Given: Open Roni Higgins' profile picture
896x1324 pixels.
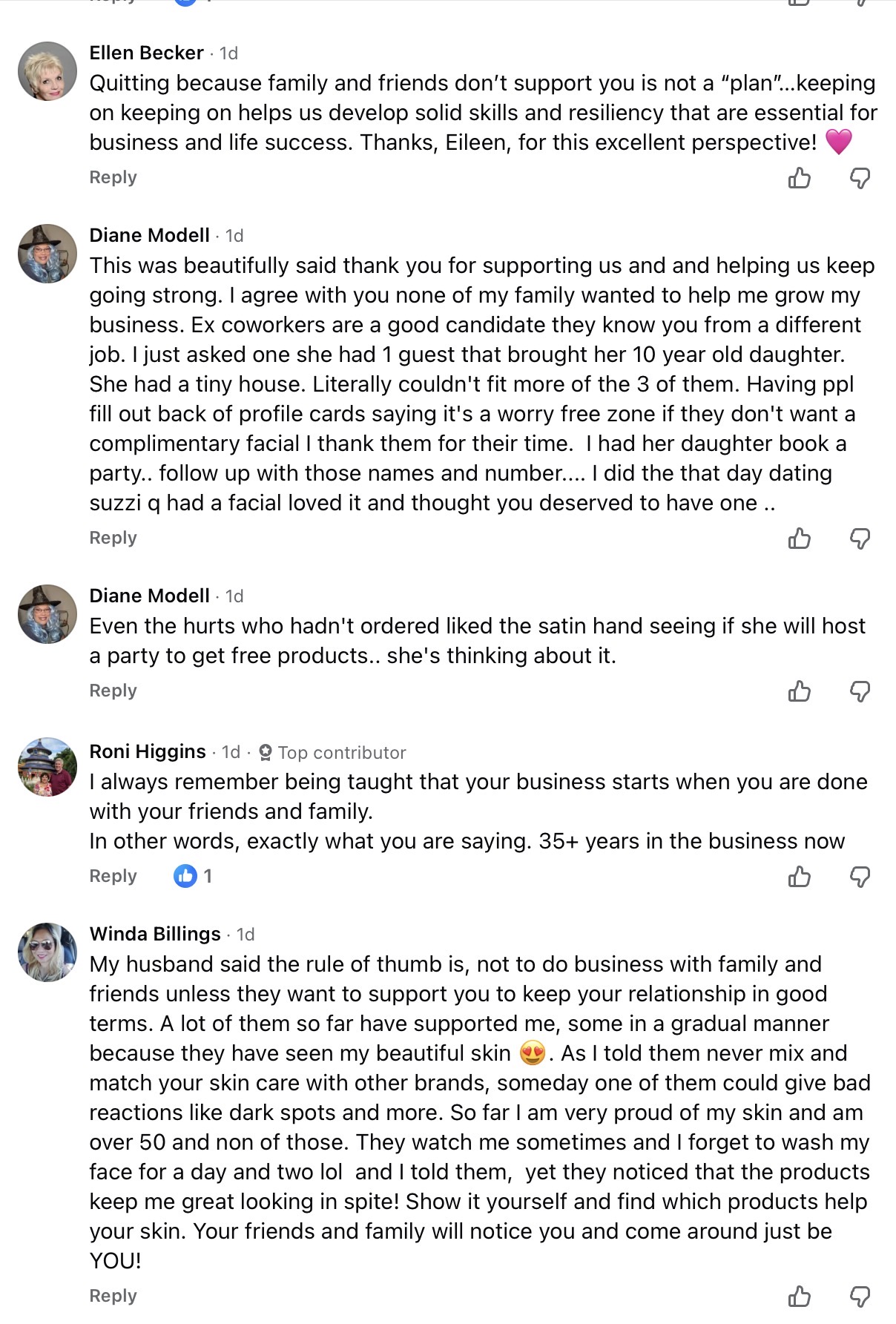Looking at the screenshot, I should (47, 767).
